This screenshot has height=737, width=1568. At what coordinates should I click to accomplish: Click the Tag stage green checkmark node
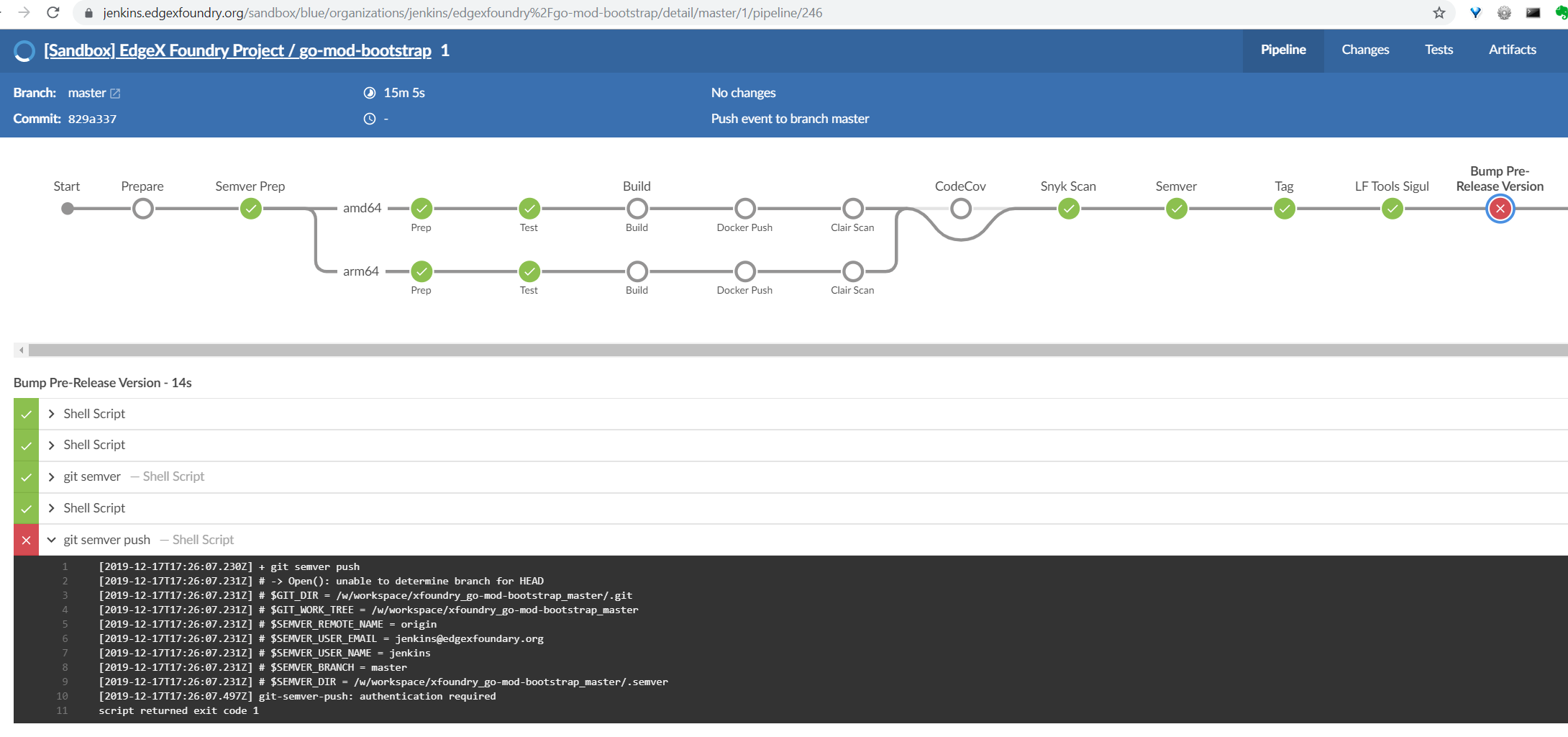point(1284,209)
